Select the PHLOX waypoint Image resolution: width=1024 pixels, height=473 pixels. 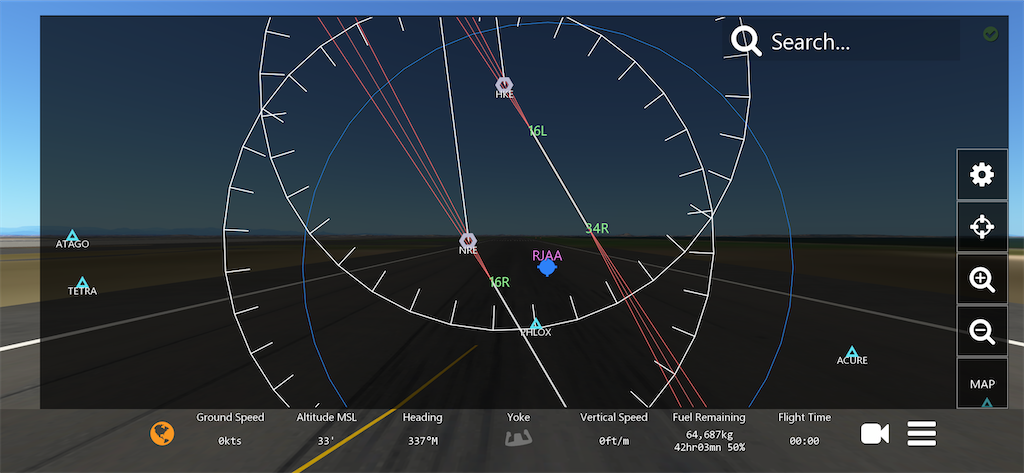click(x=536, y=327)
